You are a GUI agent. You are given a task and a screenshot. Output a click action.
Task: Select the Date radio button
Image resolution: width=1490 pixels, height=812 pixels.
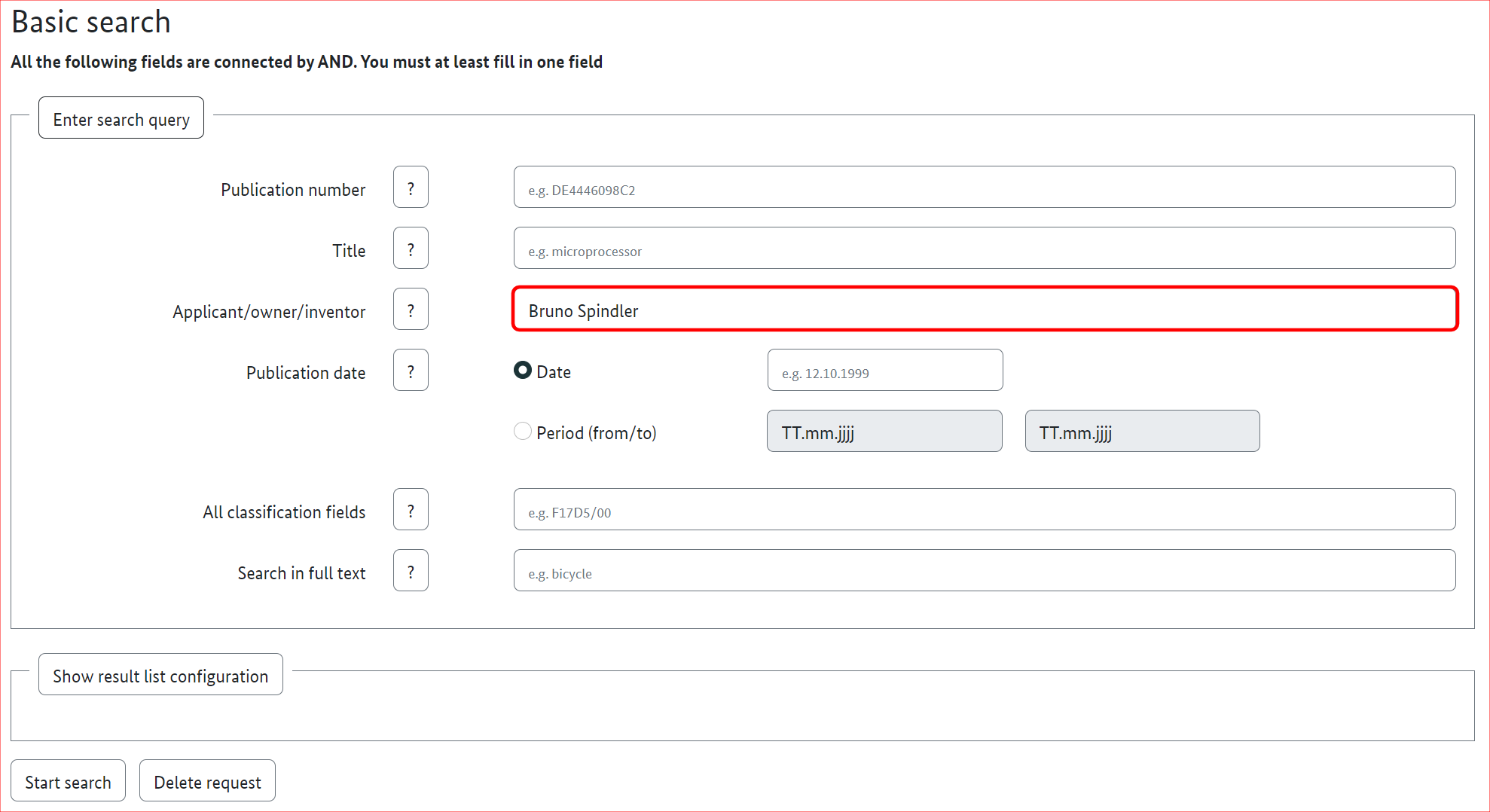(523, 371)
